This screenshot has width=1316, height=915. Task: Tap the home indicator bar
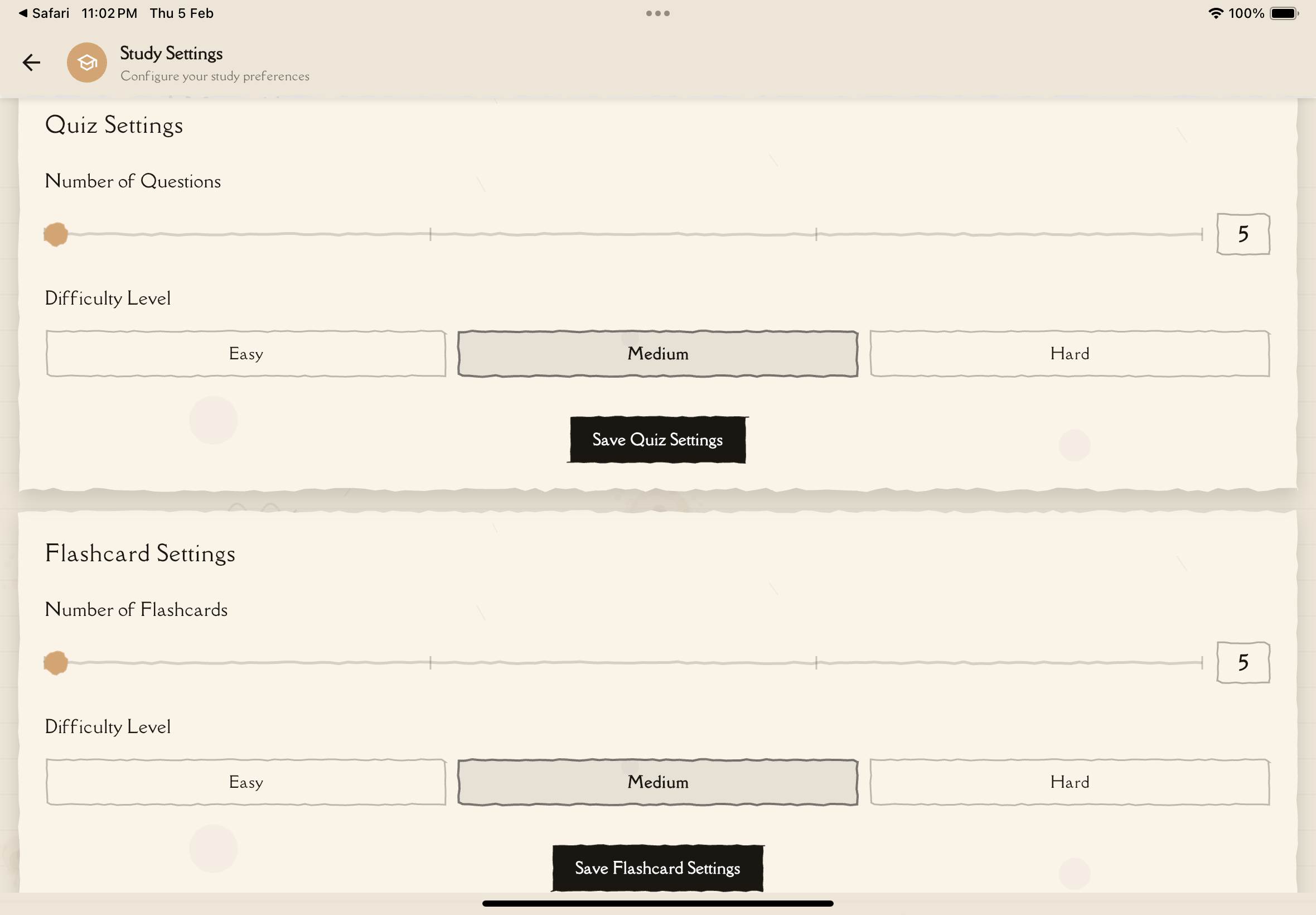(657, 903)
